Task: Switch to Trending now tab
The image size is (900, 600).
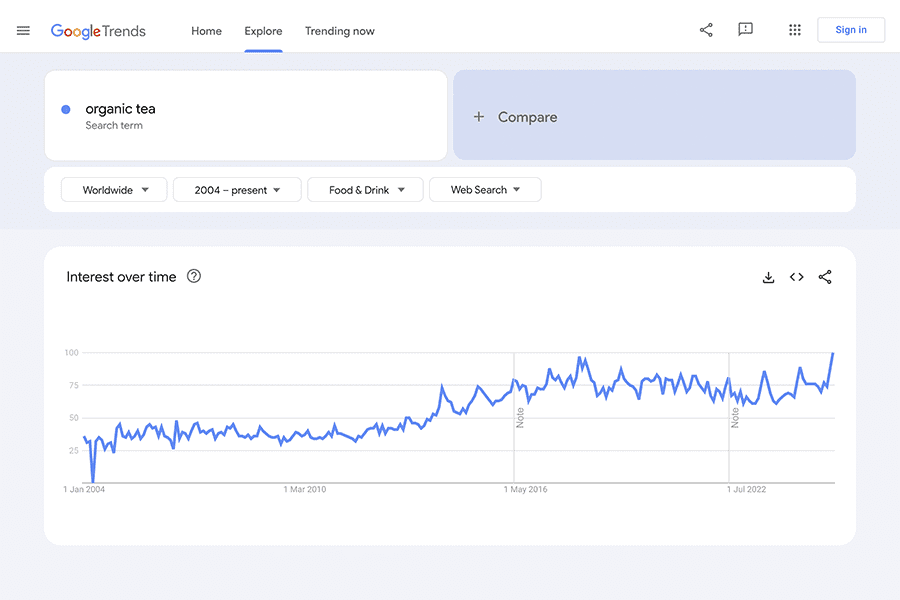Action: coord(340,31)
